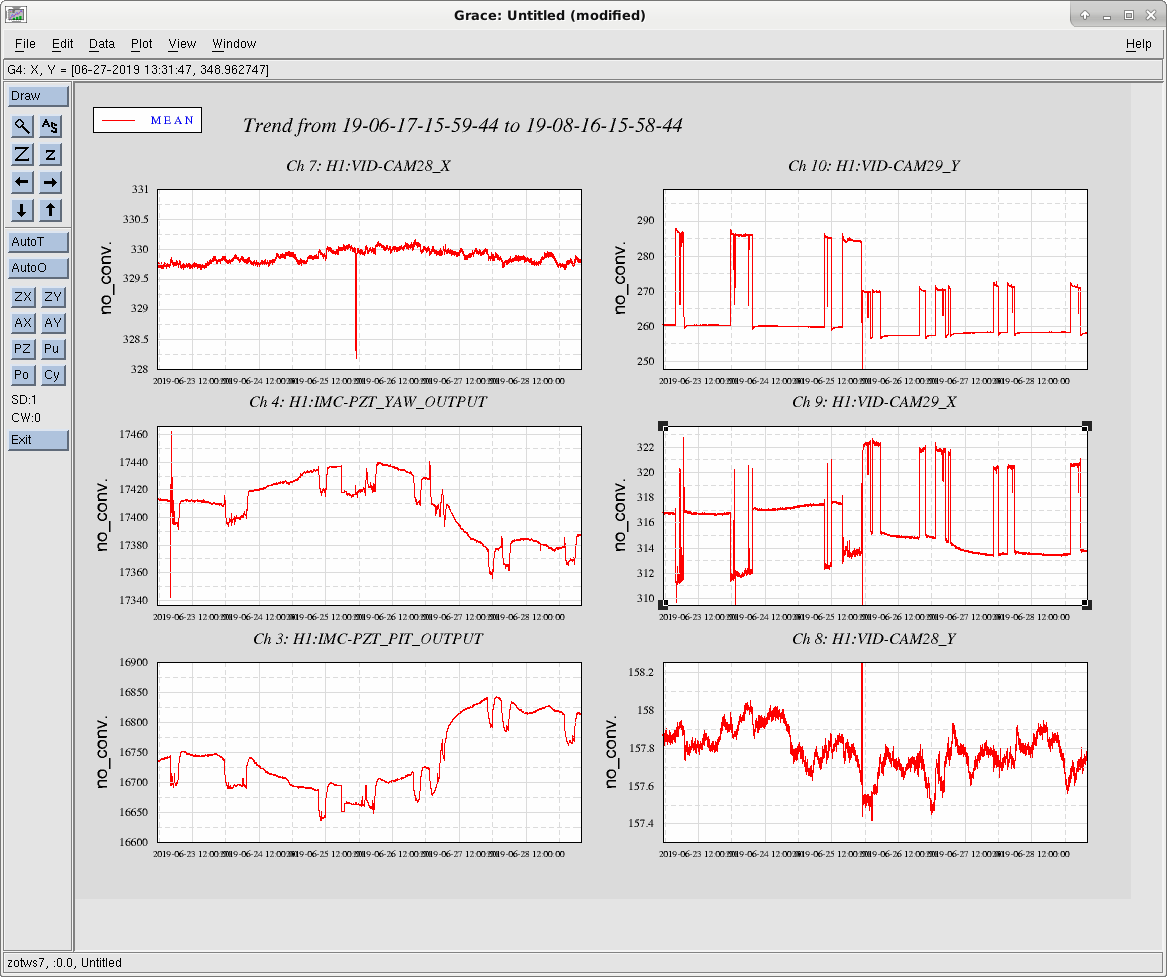This screenshot has width=1167, height=977.
Task: Click the left arrow scroll icon
Action: pyautogui.click(x=22, y=182)
